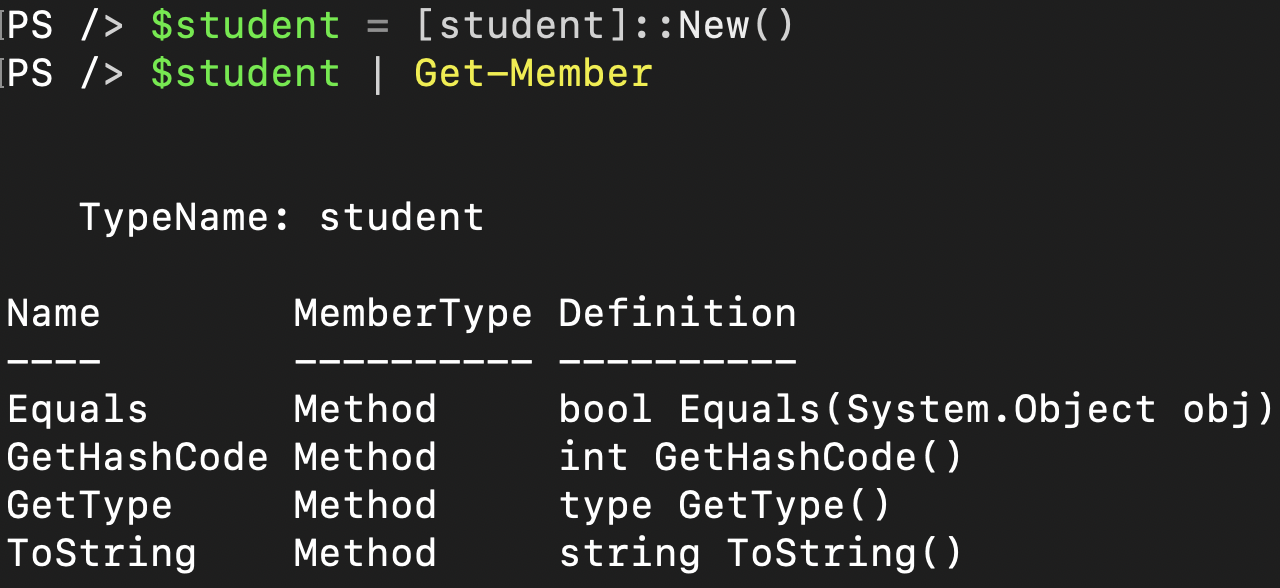This screenshot has height=588, width=1280.
Task: Click the GetType method name
Action: point(90,506)
